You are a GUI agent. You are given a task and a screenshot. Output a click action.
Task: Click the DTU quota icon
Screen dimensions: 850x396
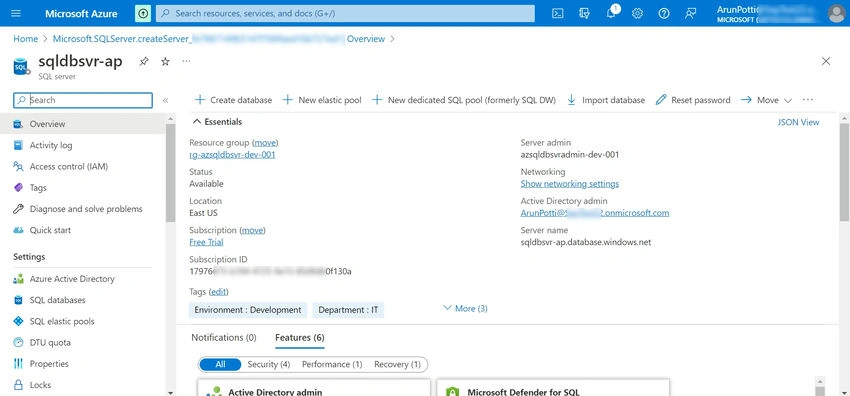[18, 342]
